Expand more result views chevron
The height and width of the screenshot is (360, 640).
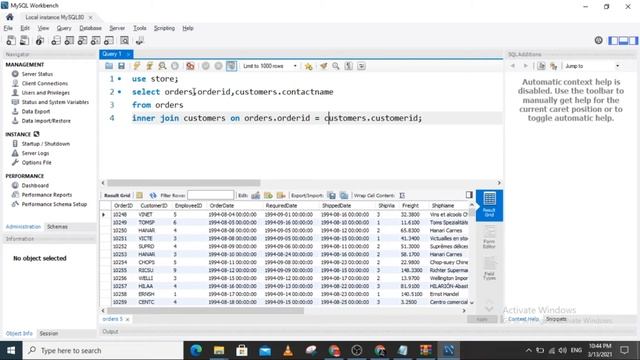coord(489,309)
